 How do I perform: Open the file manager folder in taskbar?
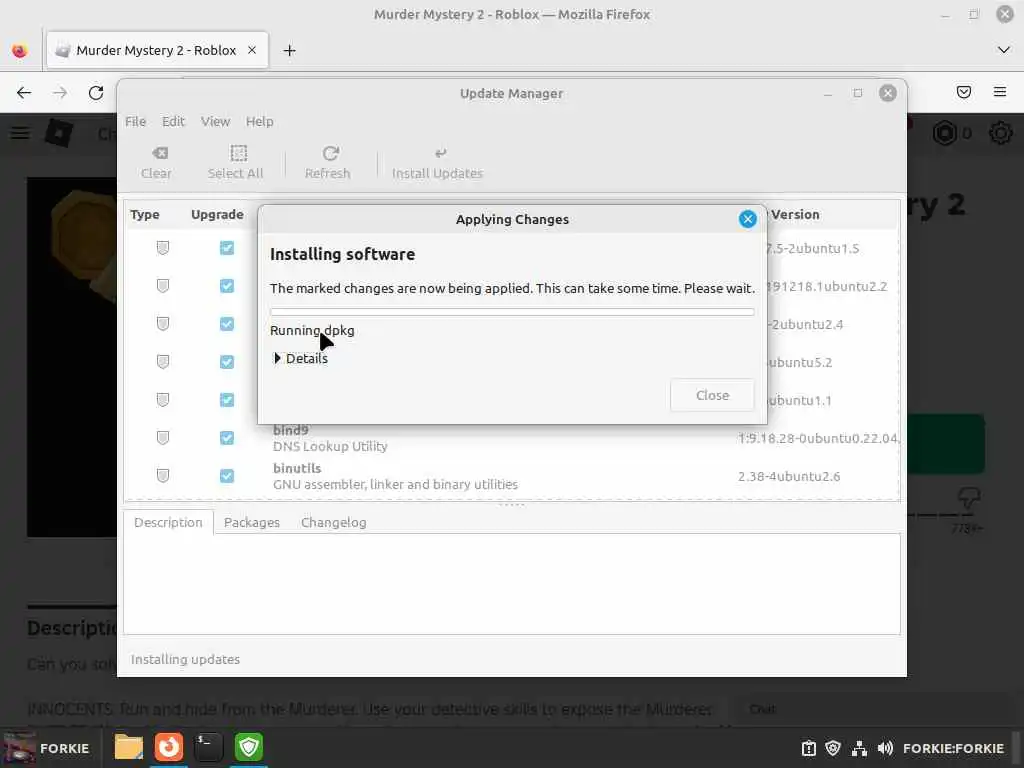(129, 747)
